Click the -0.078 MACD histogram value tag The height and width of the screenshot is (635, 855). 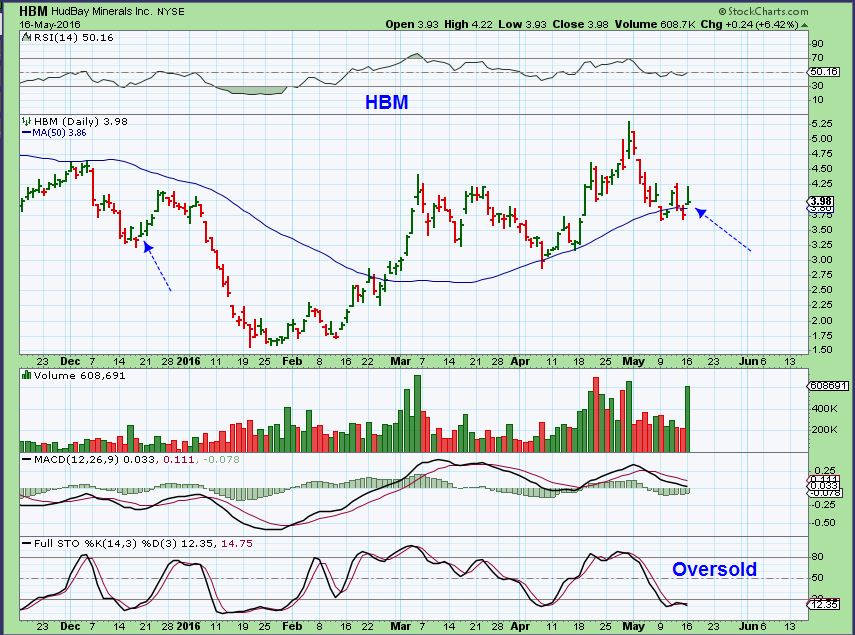[x=823, y=493]
